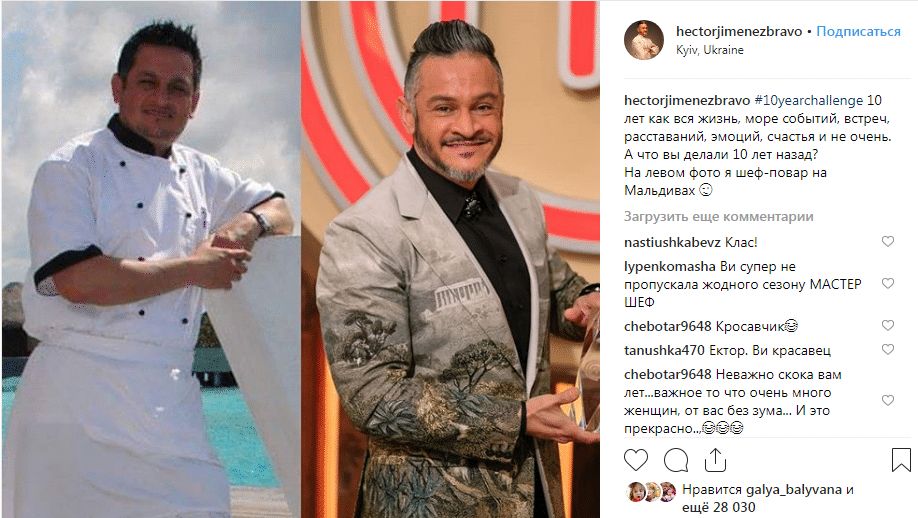Open hectorjimenezbravo username in header
Viewport: 918px width, 518px height.
pyautogui.click(x=739, y=31)
